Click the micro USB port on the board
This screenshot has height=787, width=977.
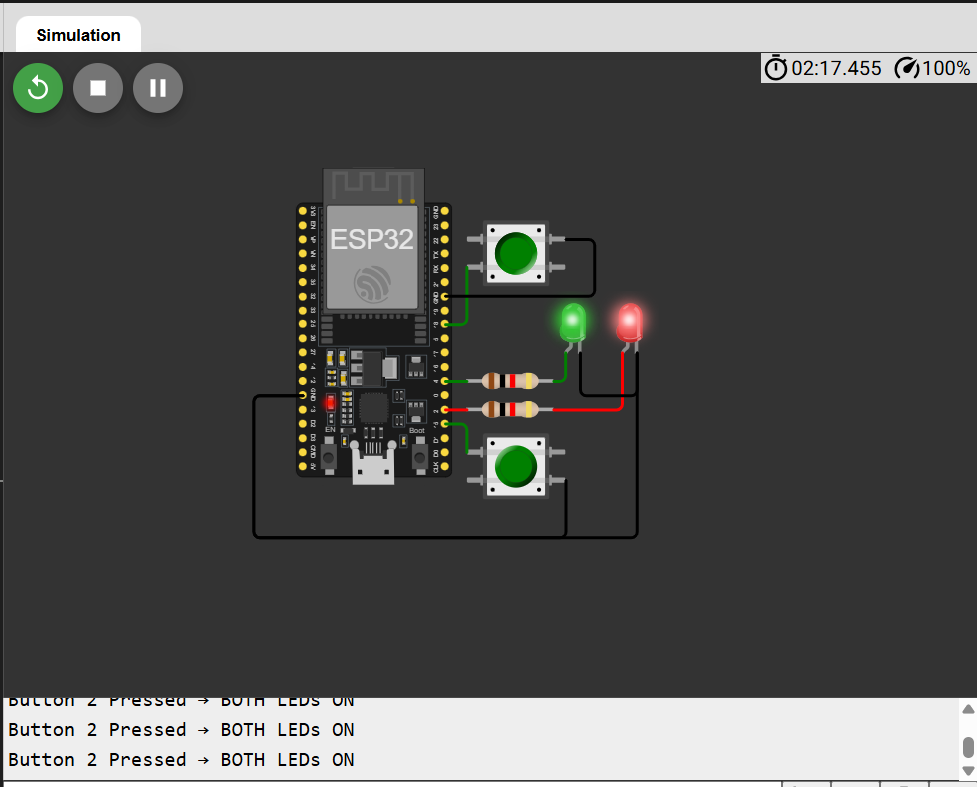[373, 464]
